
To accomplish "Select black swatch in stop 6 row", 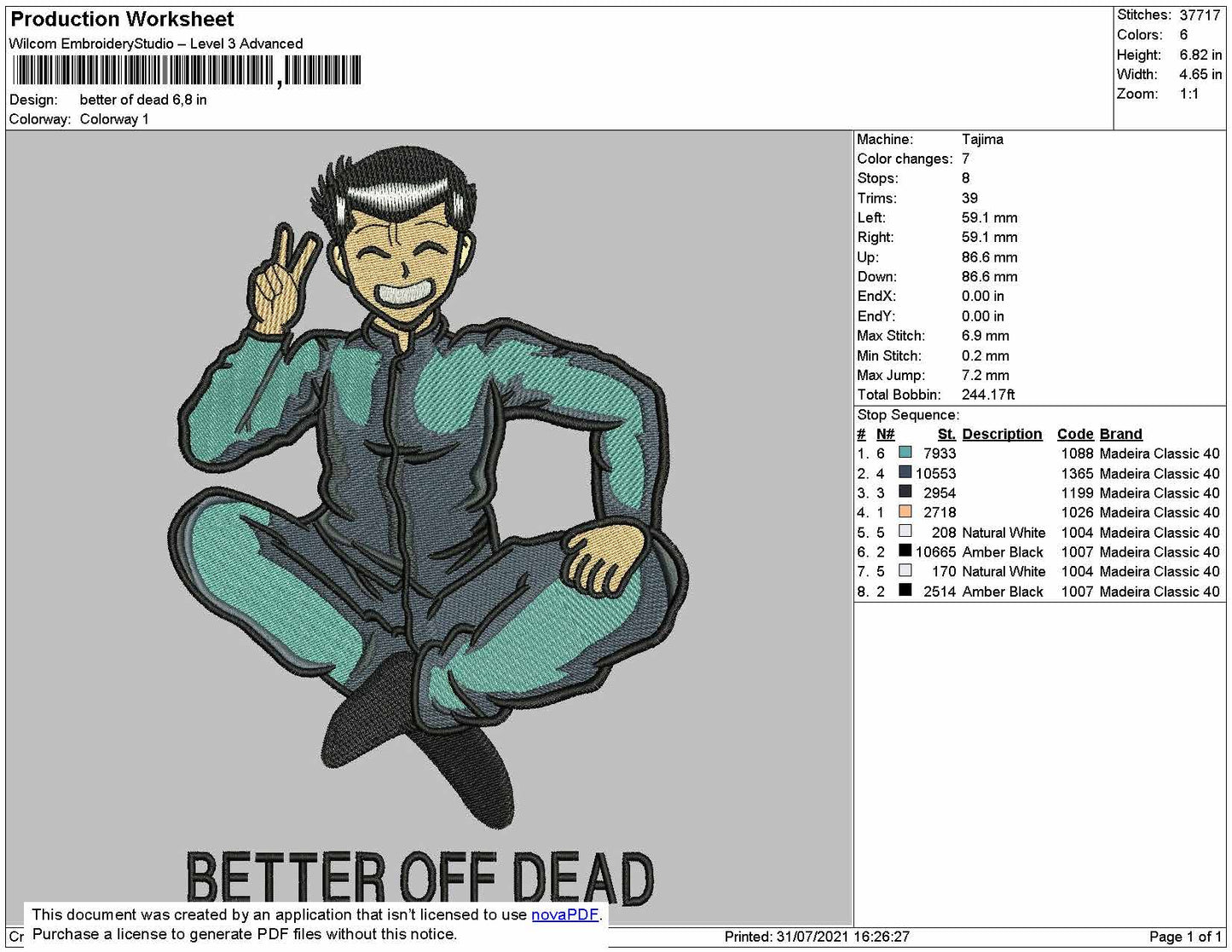I will pos(905,551).
